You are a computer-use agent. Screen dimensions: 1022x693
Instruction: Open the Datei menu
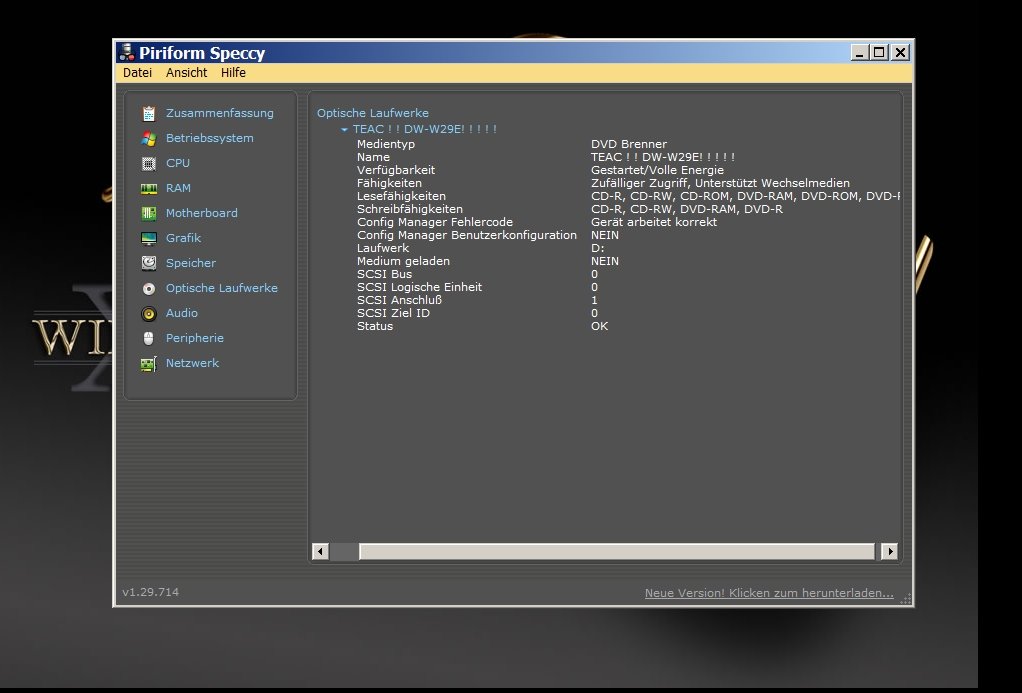(137, 72)
